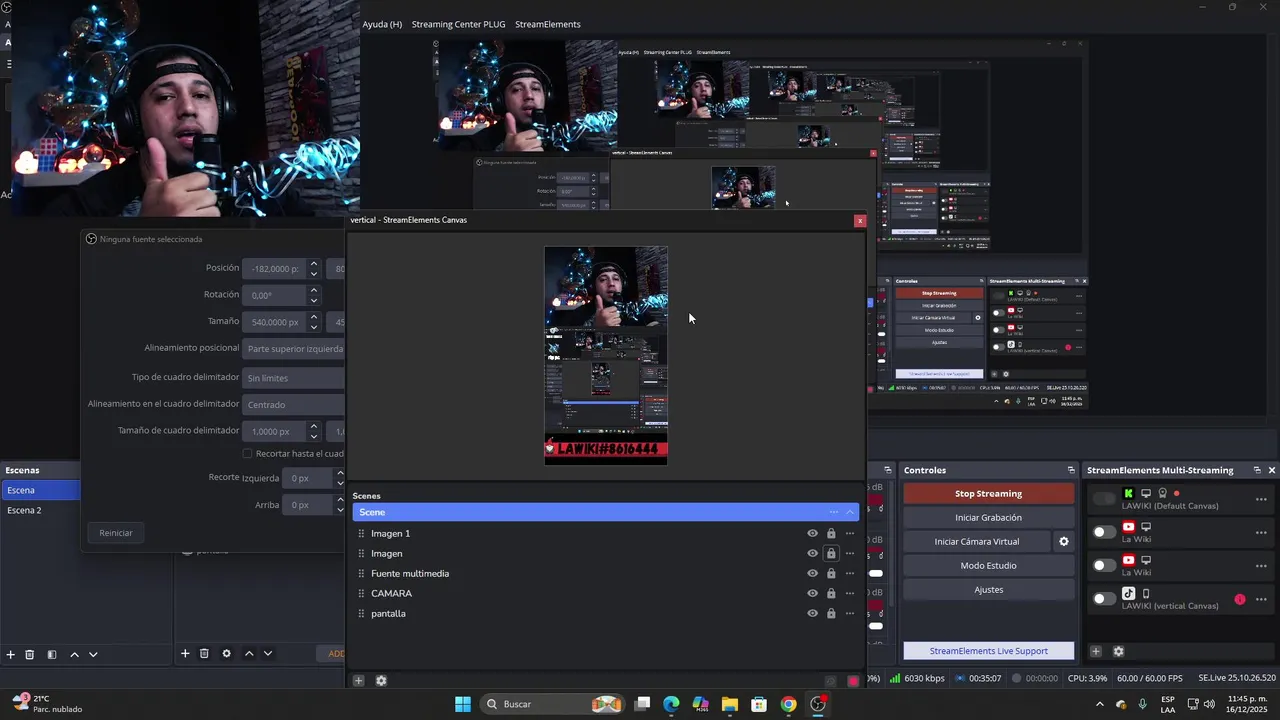This screenshot has width=1280, height=720.
Task: Open options for LAWIKI vertical Canvas output
Action: [1261, 600]
